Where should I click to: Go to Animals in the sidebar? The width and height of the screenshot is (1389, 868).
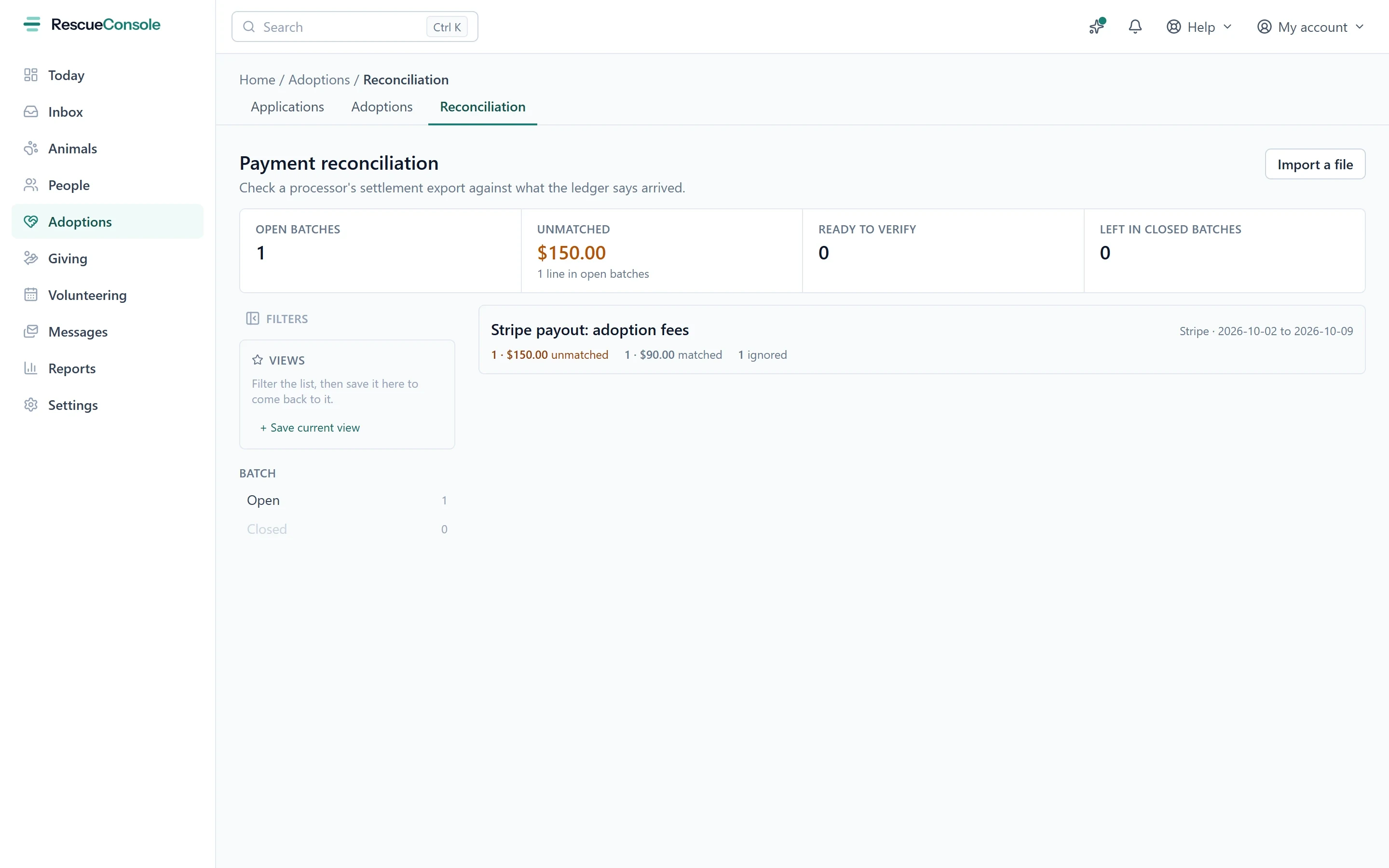pos(108,149)
